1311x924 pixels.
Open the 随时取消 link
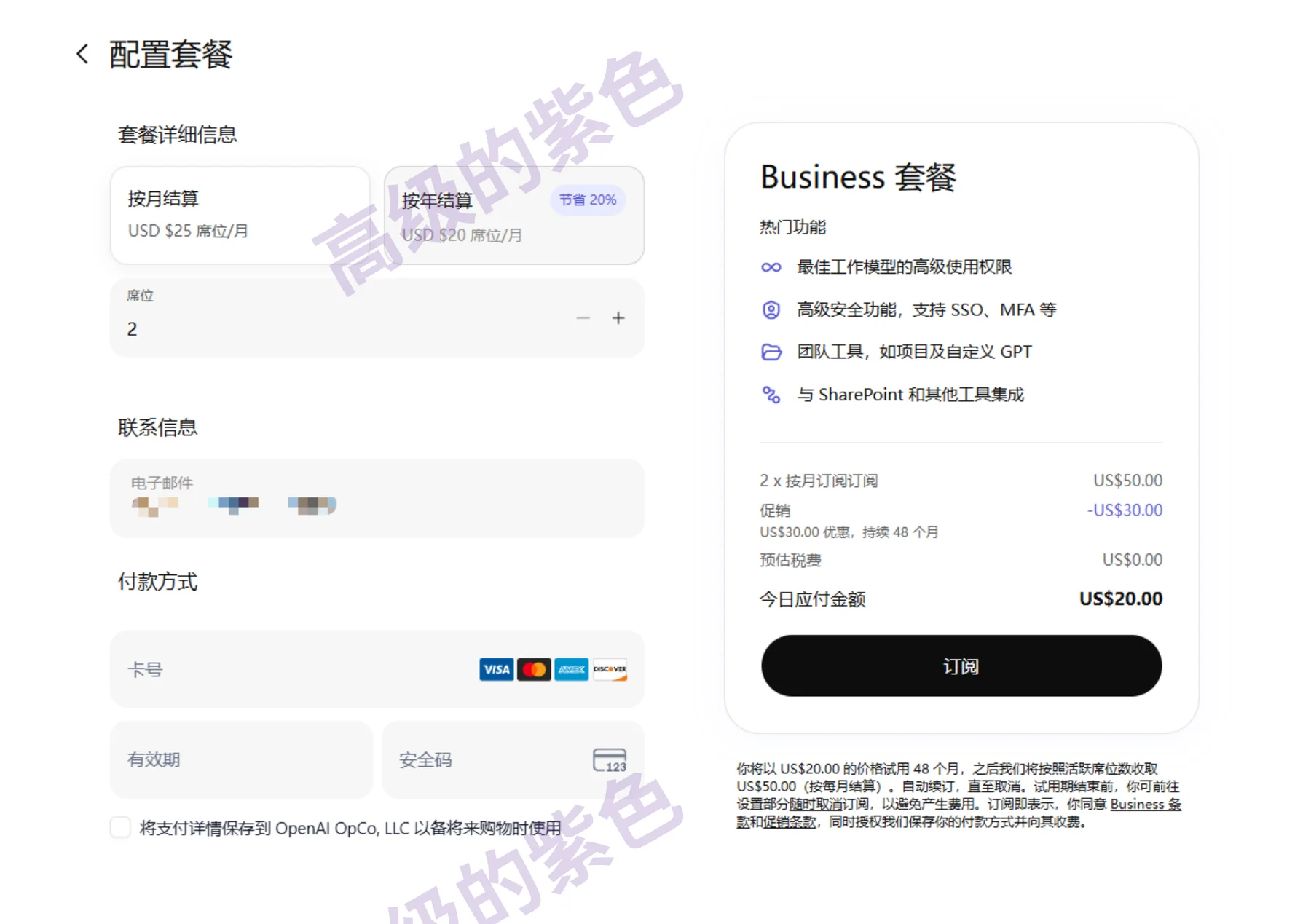(816, 804)
